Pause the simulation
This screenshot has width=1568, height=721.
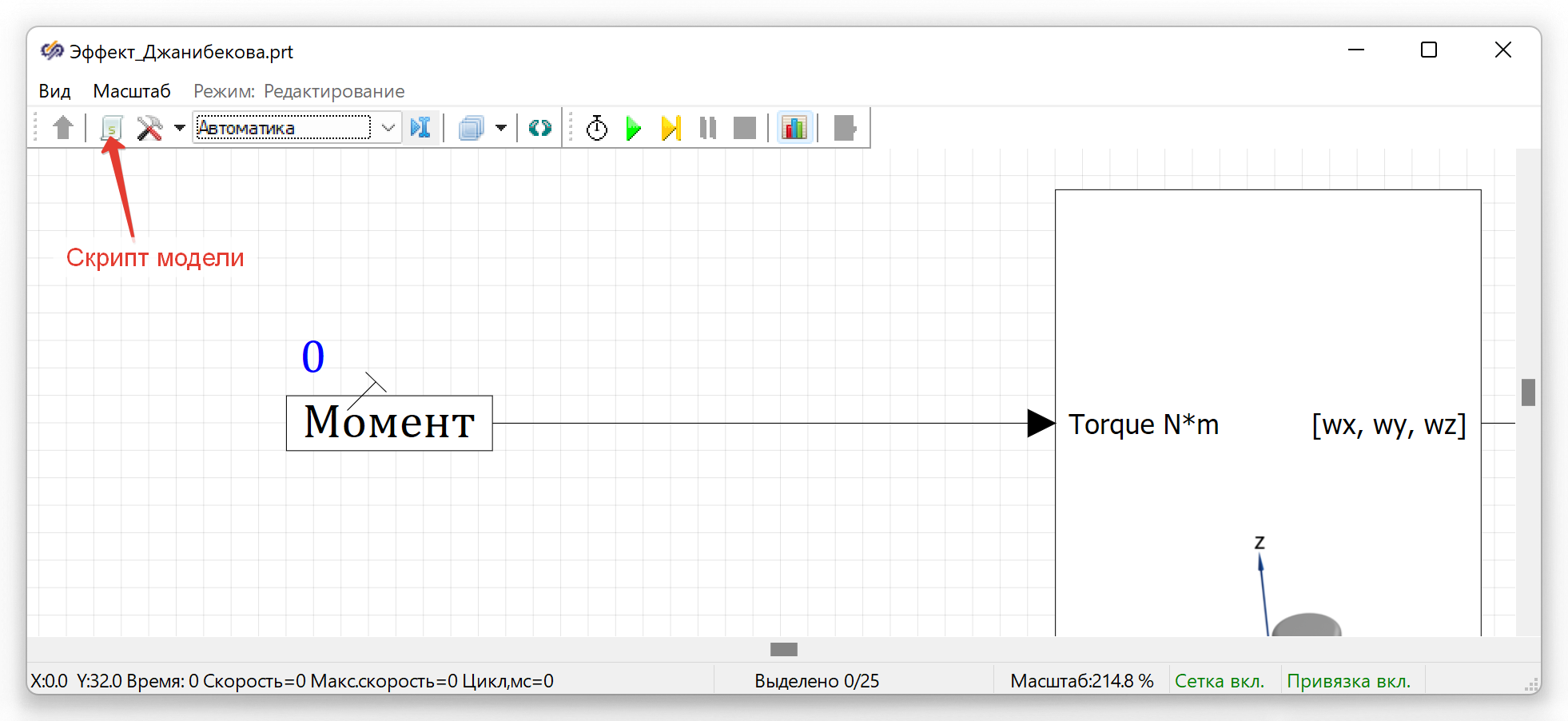(708, 128)
